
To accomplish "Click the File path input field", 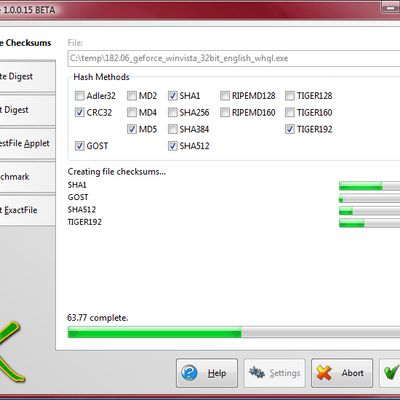I will [x=233, y=58].
